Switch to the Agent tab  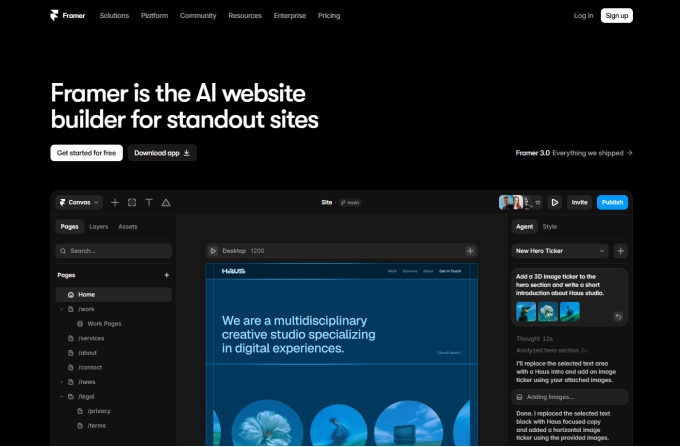(524, 227)
